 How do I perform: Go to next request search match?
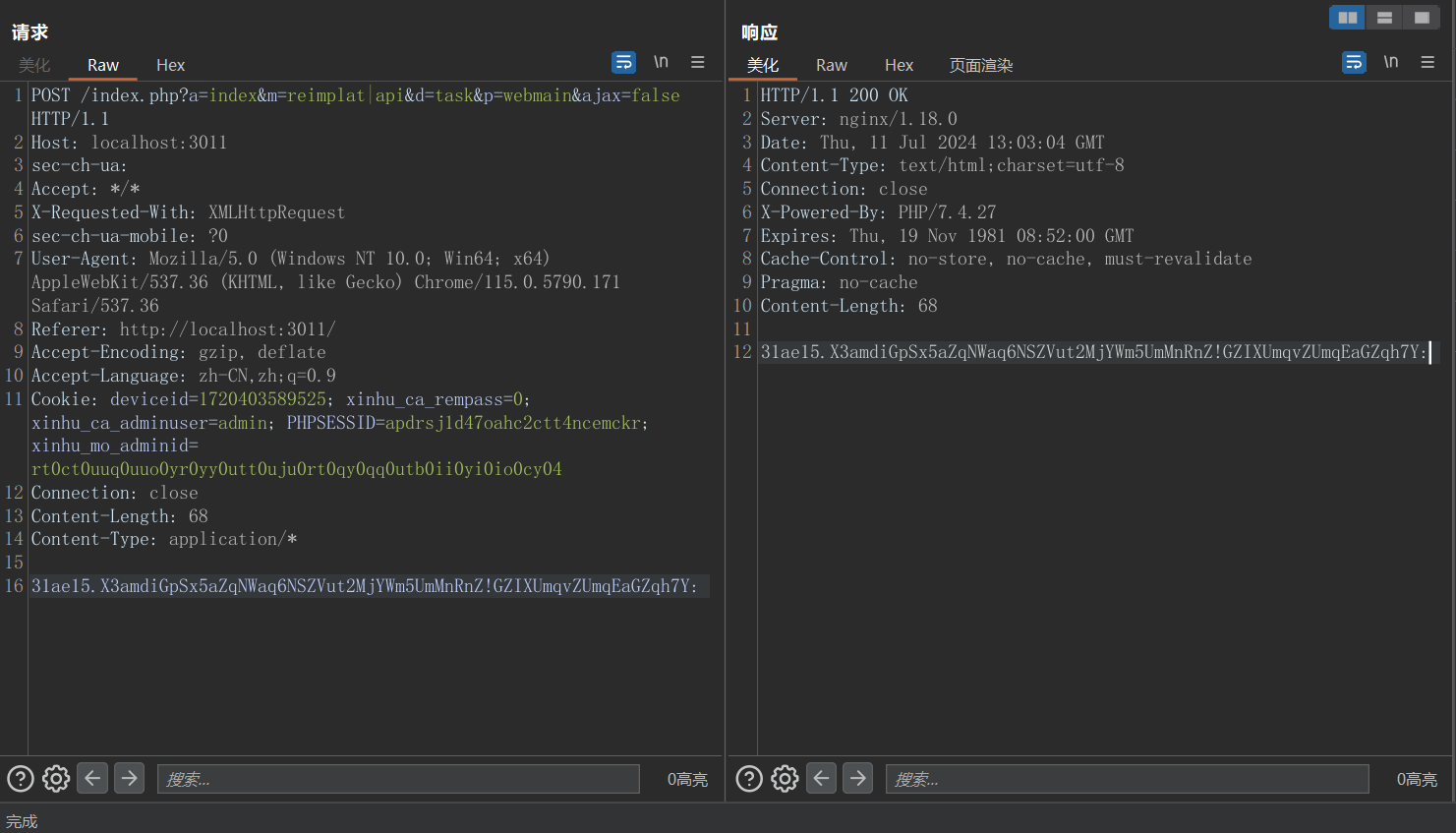click(x=129, y=778)
